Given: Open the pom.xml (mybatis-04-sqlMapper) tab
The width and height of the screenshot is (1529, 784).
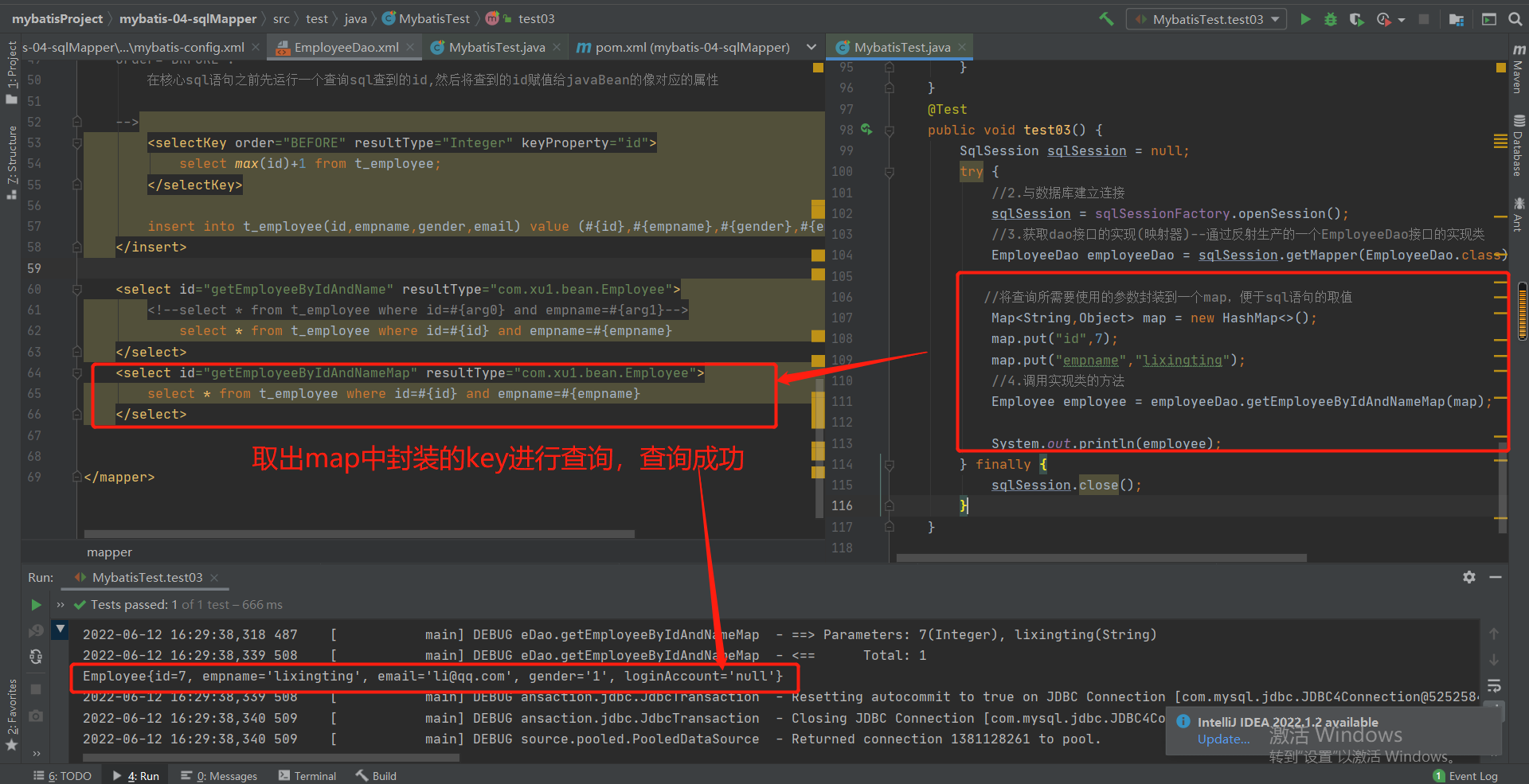Looking at the screenshot, I should [683, 48].
